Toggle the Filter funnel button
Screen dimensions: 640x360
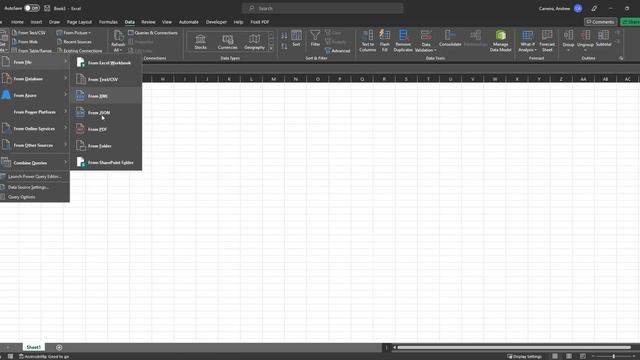tap(315, 38)
